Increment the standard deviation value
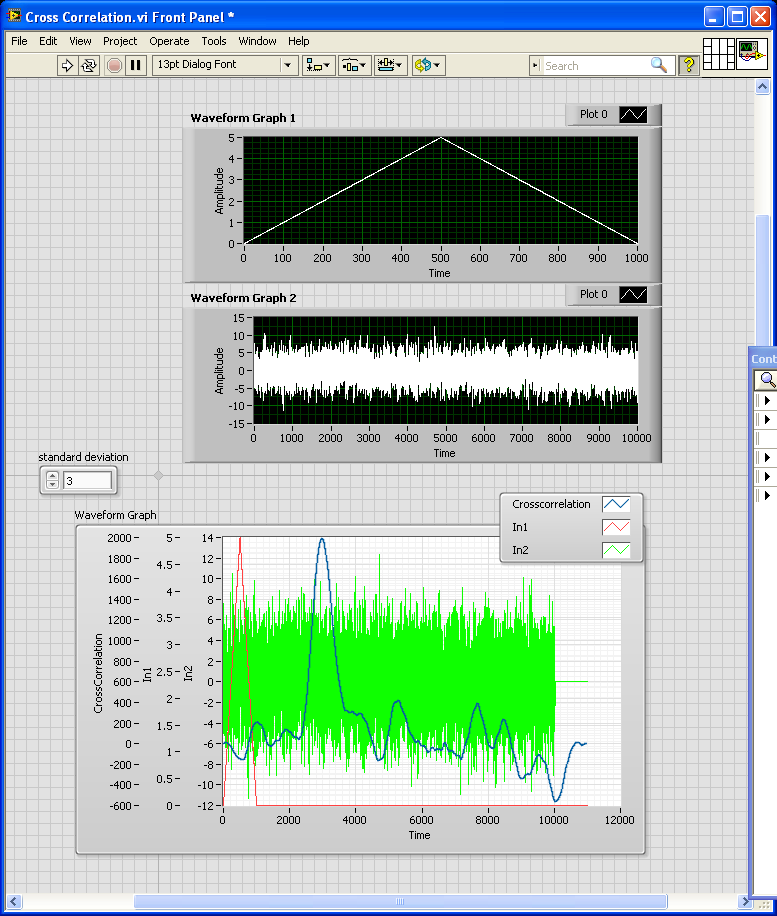Viewport: 777px width, 916px height. coord(53,476)
